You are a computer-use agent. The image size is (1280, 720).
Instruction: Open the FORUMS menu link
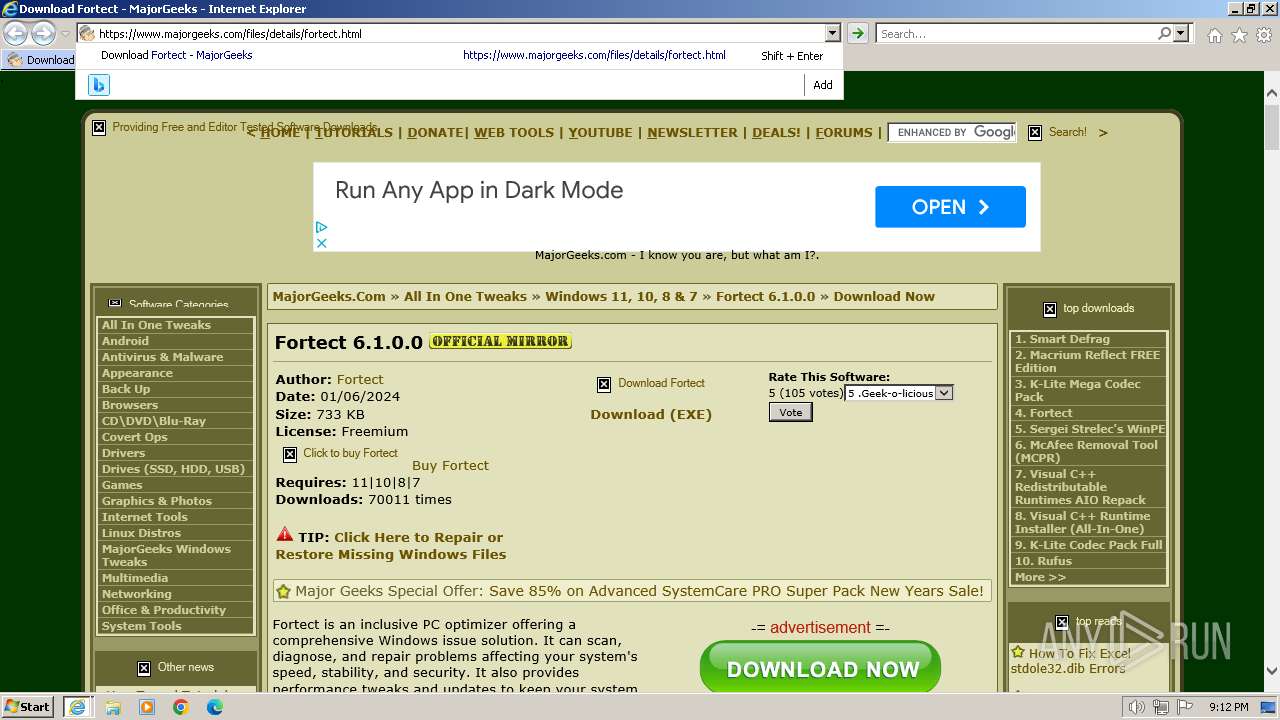click(x=844, y=132)
